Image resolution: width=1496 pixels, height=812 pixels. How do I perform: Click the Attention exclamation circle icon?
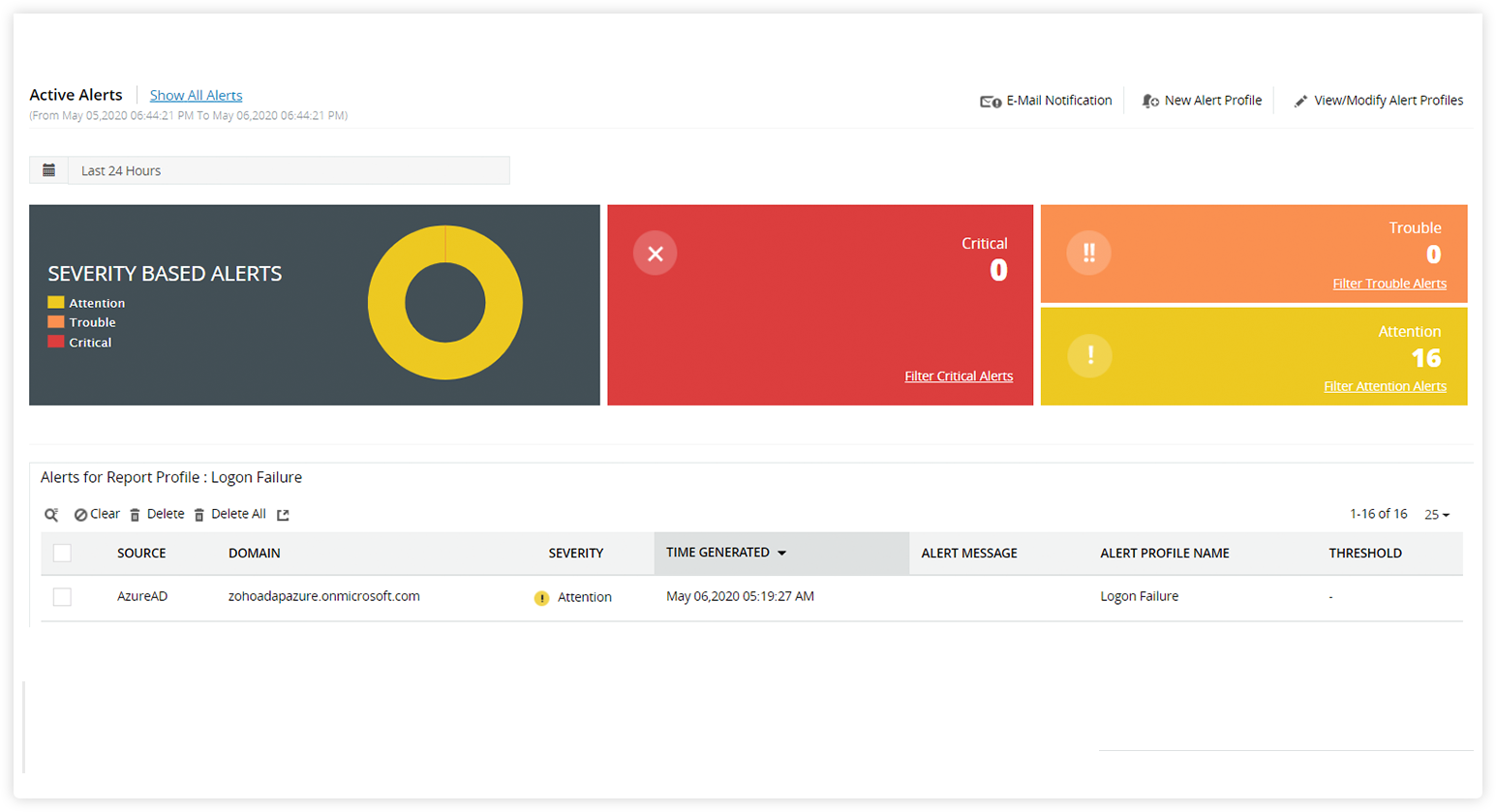[x=1089, y=355]
